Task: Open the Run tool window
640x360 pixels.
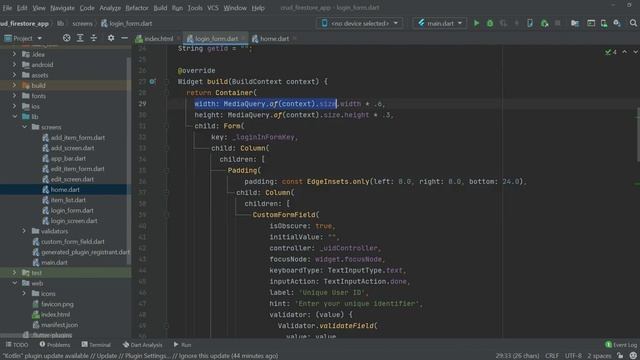Action: [182, 345]
